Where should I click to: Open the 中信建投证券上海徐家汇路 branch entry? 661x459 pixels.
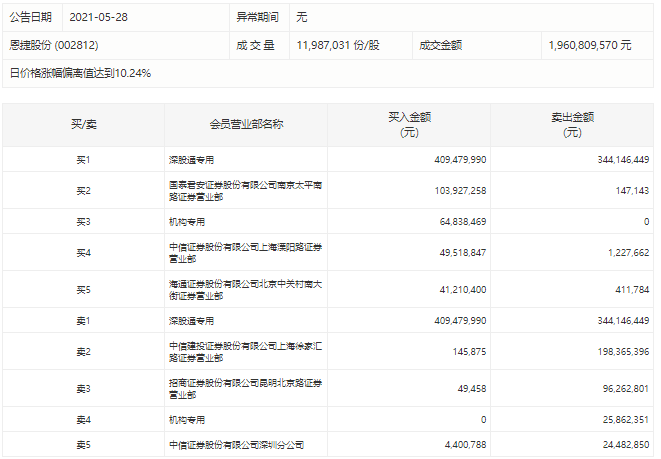[x=246, y=351]
